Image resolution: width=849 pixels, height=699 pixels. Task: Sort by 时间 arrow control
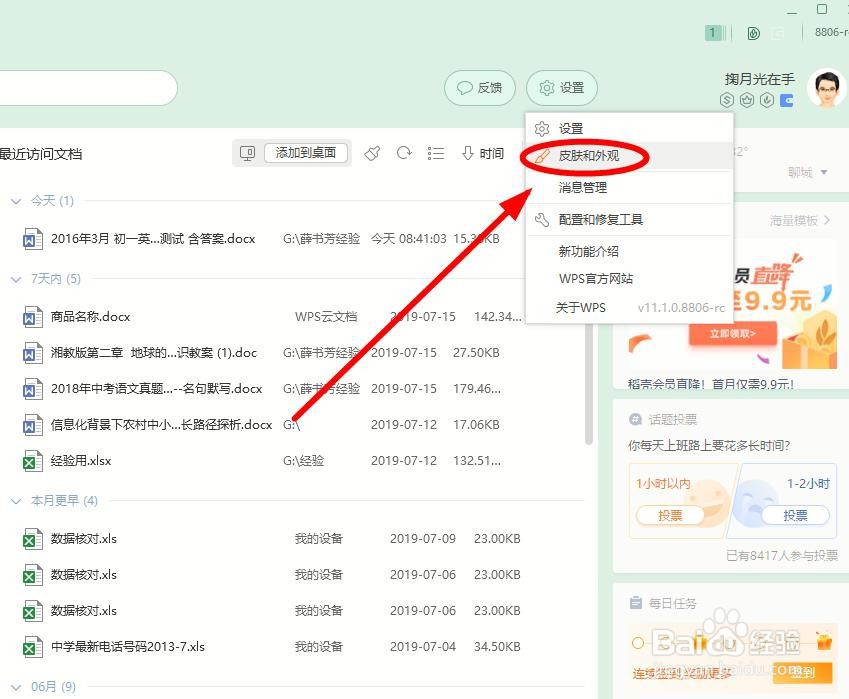[483, 153]
